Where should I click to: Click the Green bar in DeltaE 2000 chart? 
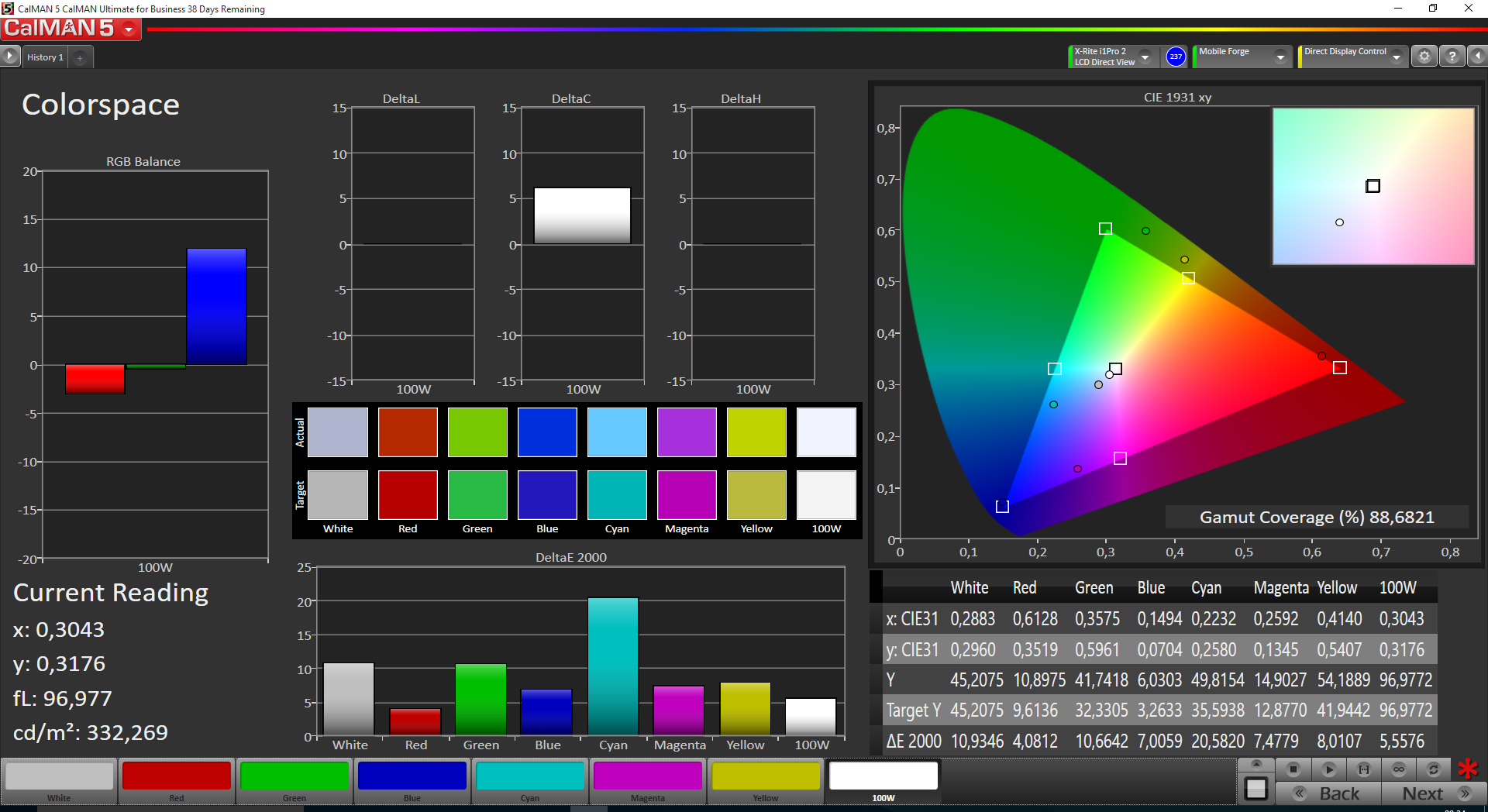pos(480,700)
